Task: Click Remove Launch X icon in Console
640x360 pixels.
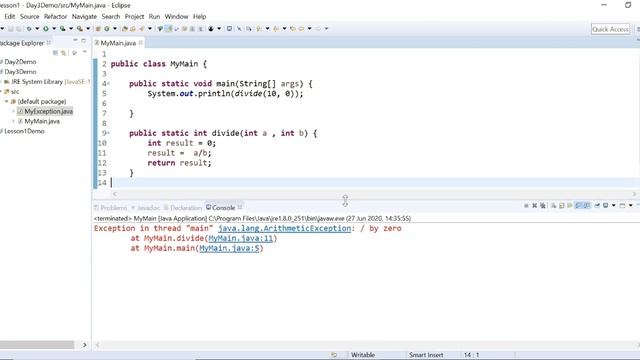Action: tap(535, 205)
